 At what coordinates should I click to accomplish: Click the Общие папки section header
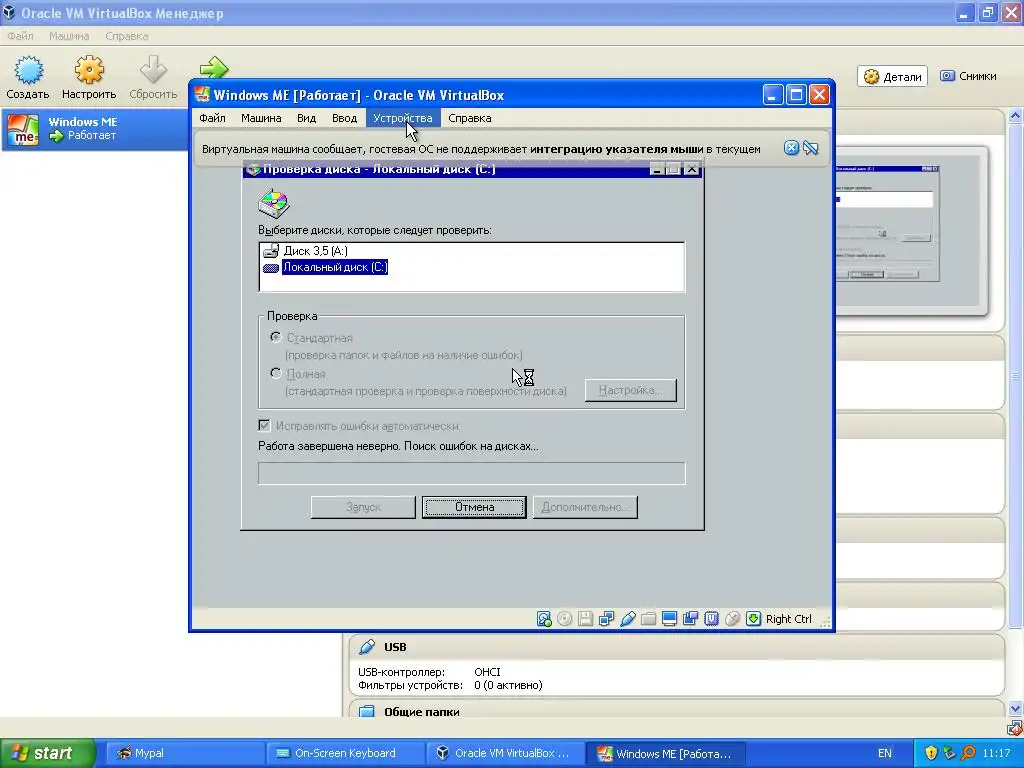coord(676,711)
